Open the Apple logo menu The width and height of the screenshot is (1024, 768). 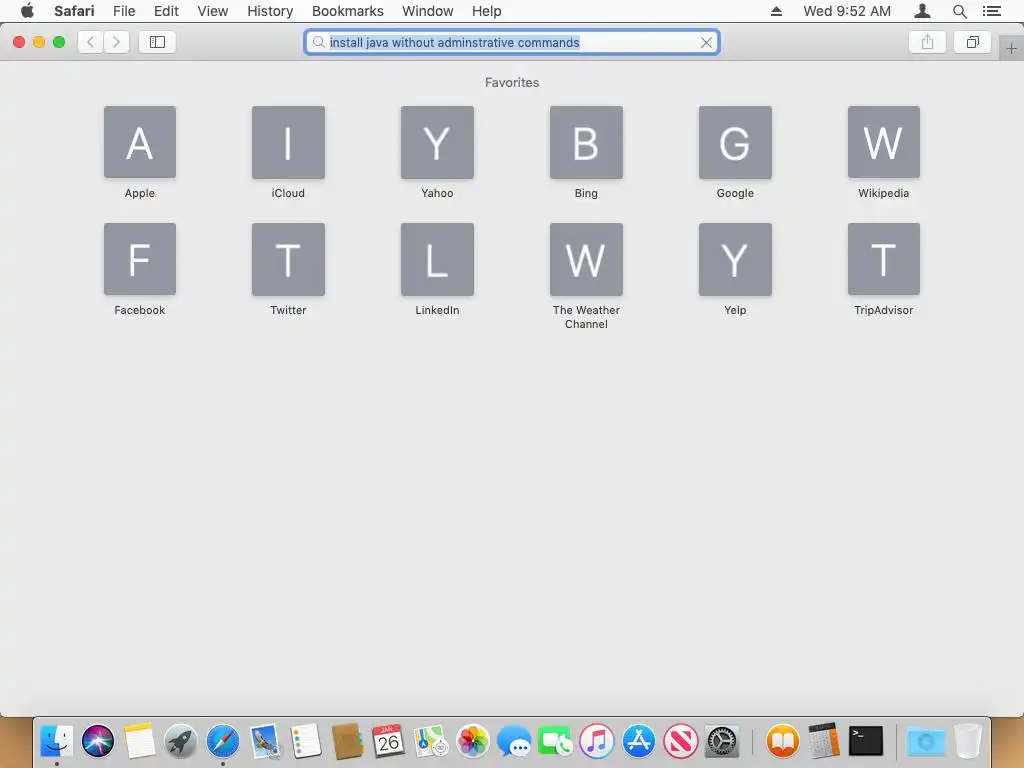coord(27,10)
